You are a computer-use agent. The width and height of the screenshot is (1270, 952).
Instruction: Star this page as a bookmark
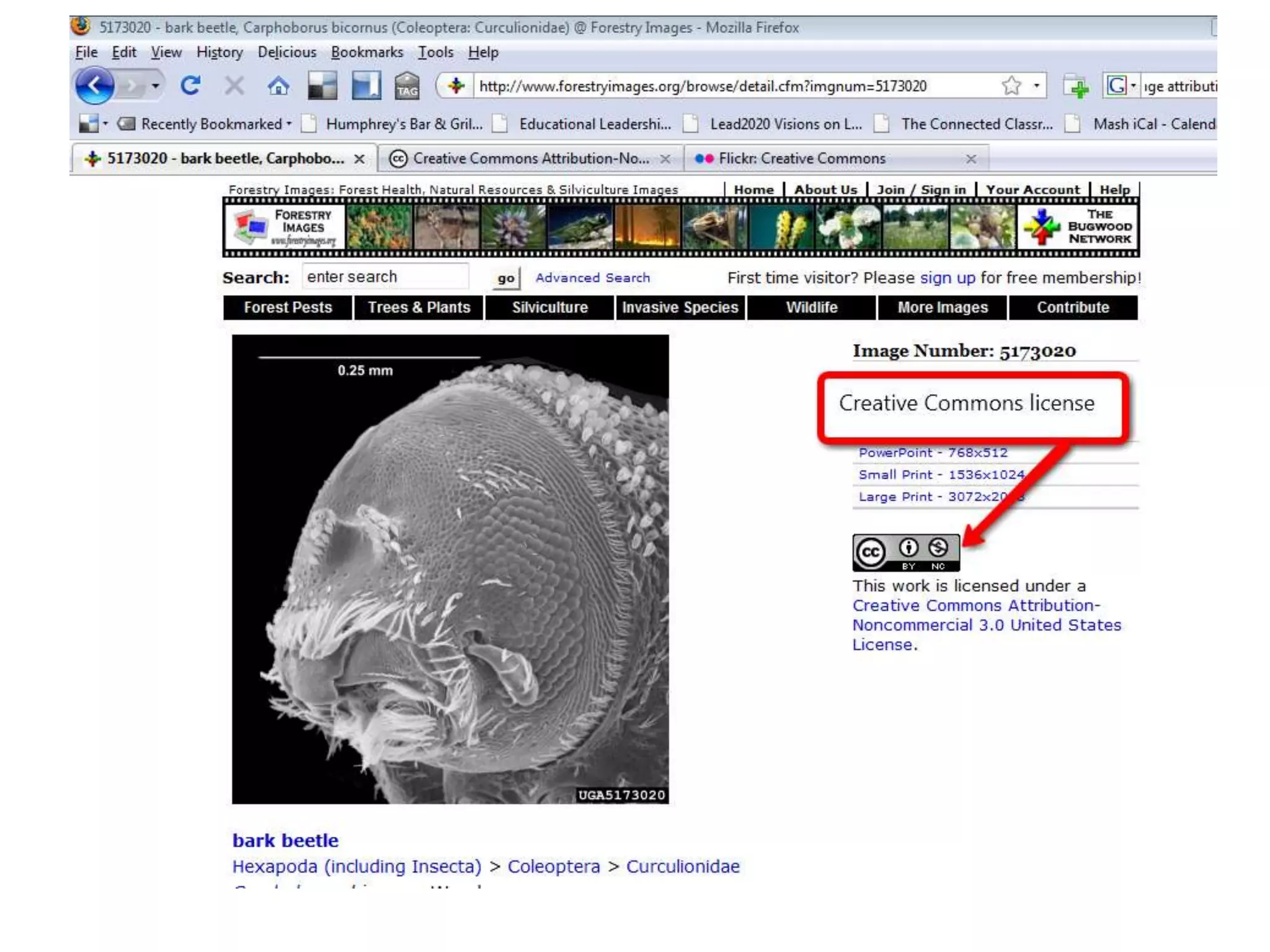(1011, 86)
